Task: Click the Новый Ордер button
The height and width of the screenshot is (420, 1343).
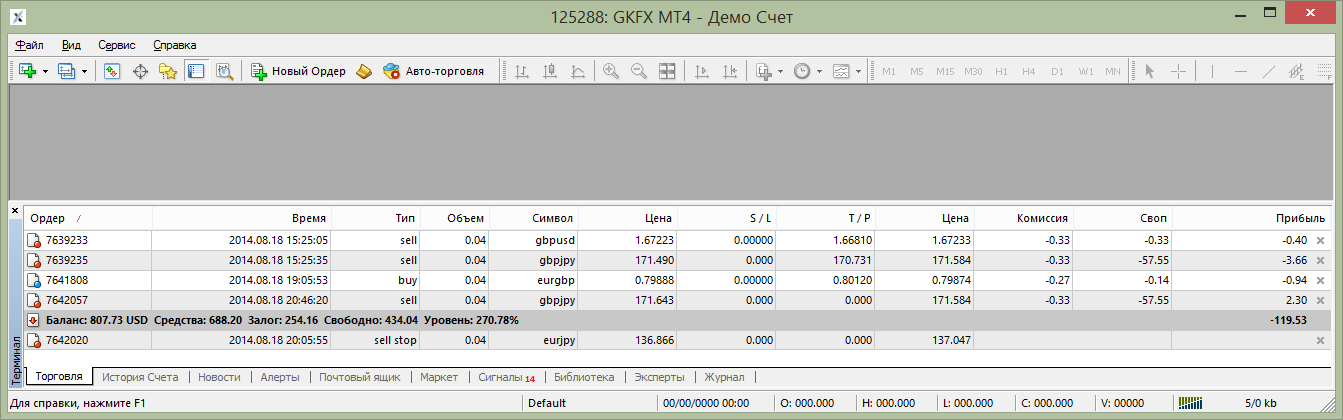Action: [298, 71]
